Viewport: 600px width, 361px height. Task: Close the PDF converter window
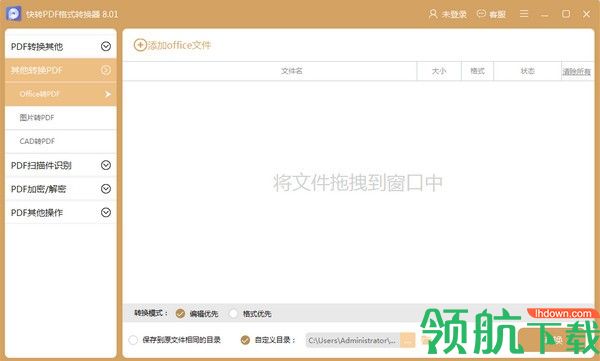[586, 14]
